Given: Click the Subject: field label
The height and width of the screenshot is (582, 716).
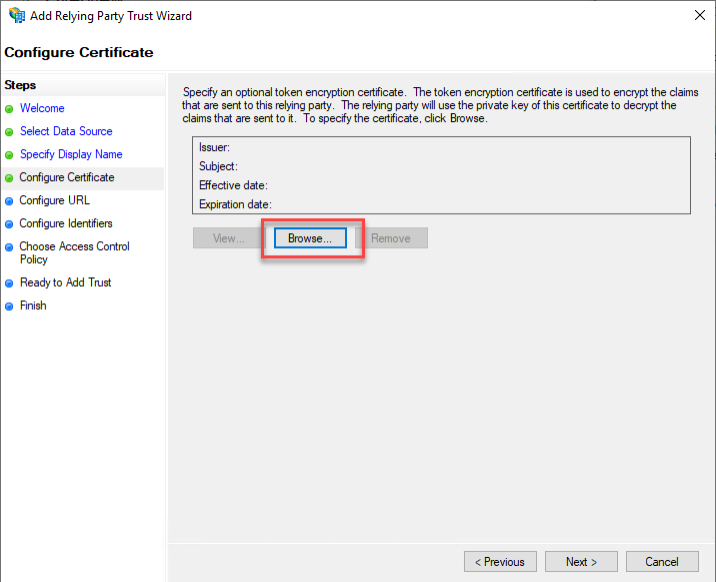Looking at the screenshot, I should (218, 166).
